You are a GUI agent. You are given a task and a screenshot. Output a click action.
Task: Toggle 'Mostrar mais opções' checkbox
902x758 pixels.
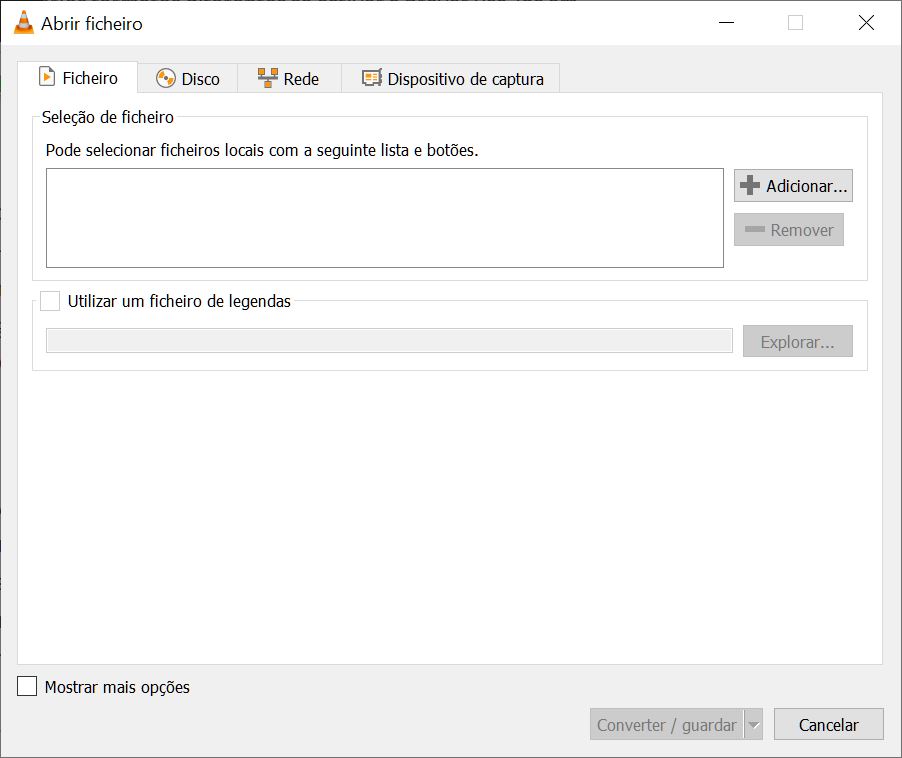coord(27,686)
